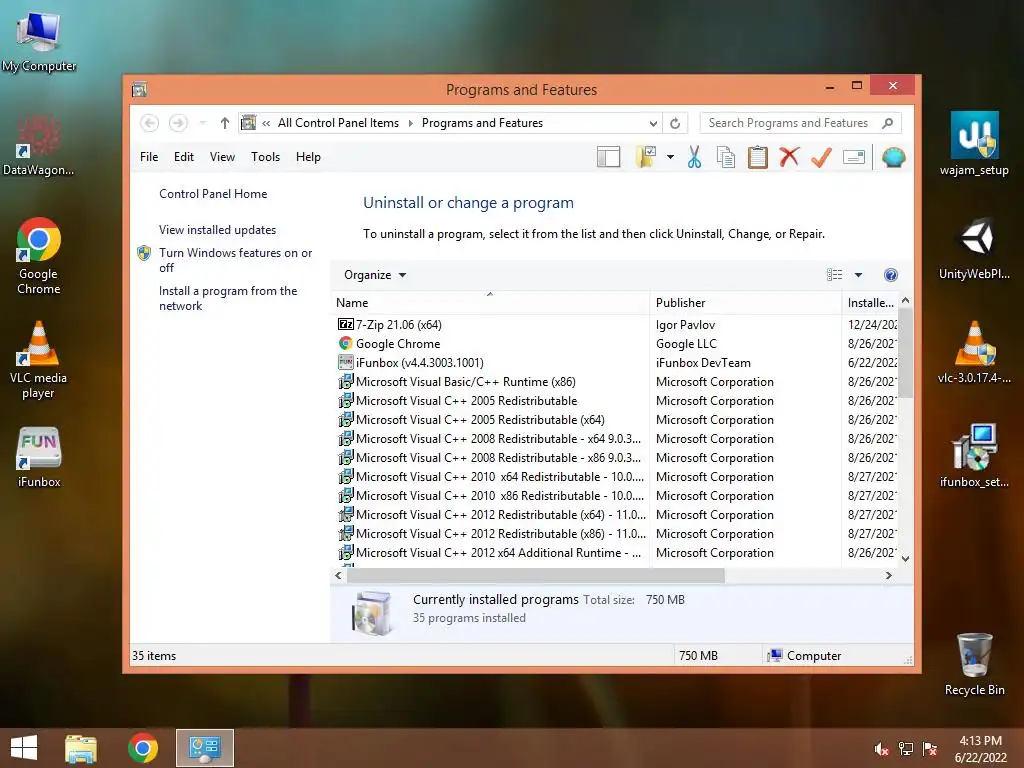Open the dropdown arrow beside folder options icon

pyautogui.click(x=670, y=157)
